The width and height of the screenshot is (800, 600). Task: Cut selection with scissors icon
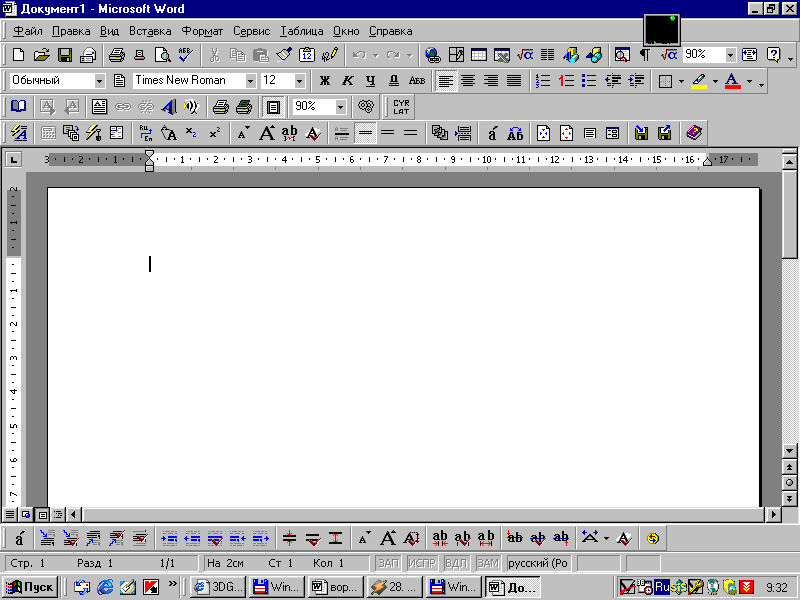215,55
